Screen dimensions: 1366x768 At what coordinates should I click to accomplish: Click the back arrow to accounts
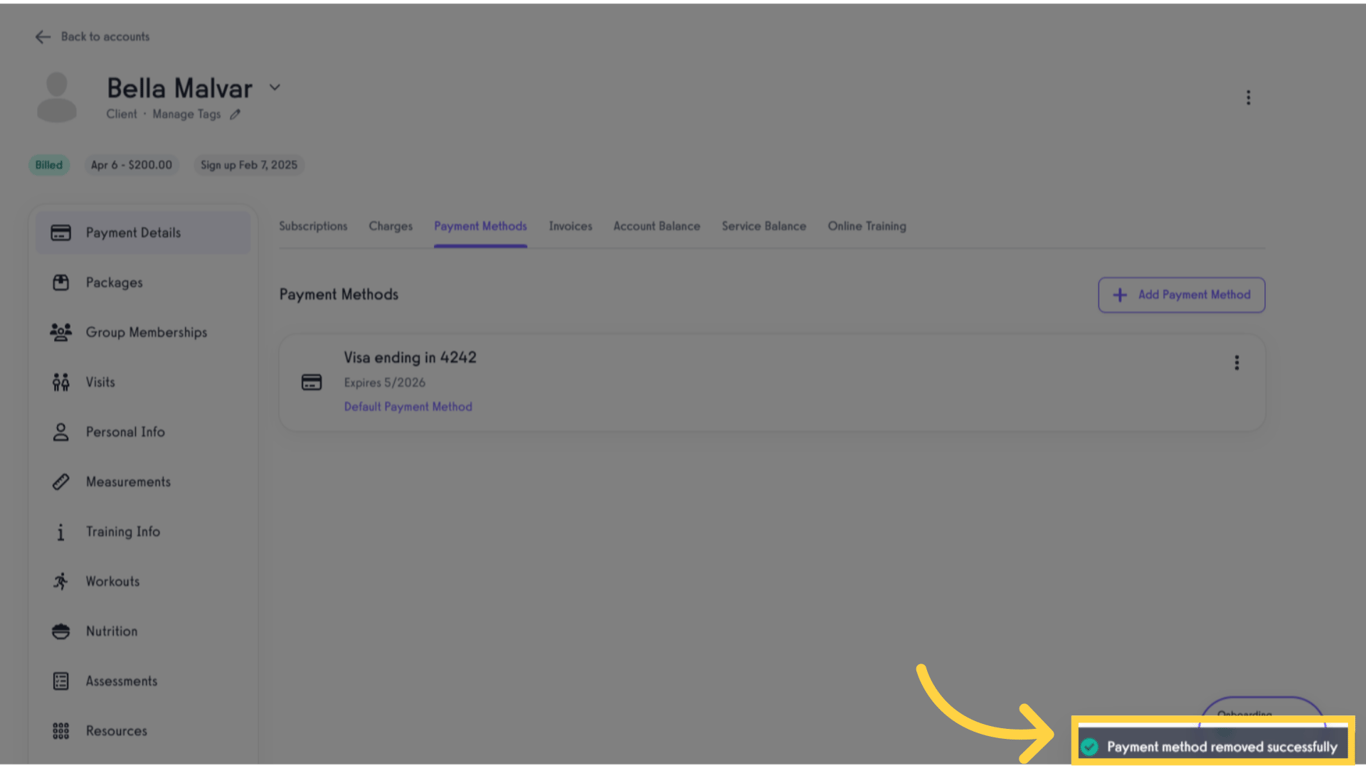tap(42, 36)
